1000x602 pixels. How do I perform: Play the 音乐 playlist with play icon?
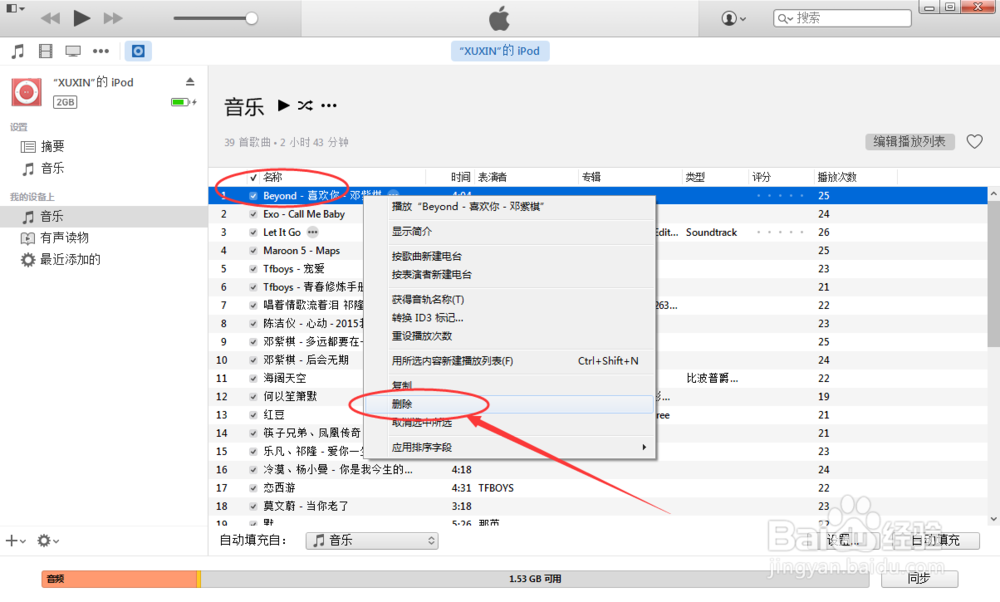coord(284,105)
